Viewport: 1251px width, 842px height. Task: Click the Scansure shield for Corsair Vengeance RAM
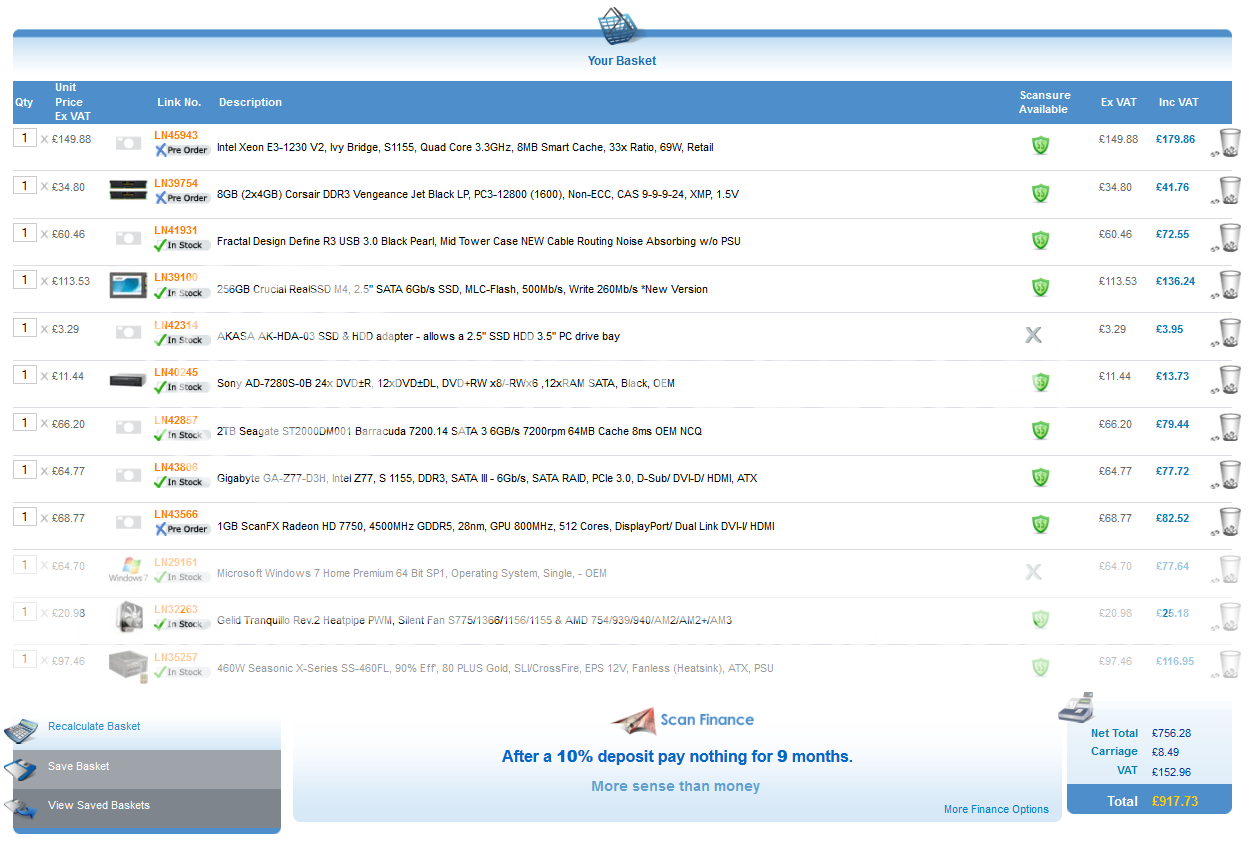[1041, 192]
